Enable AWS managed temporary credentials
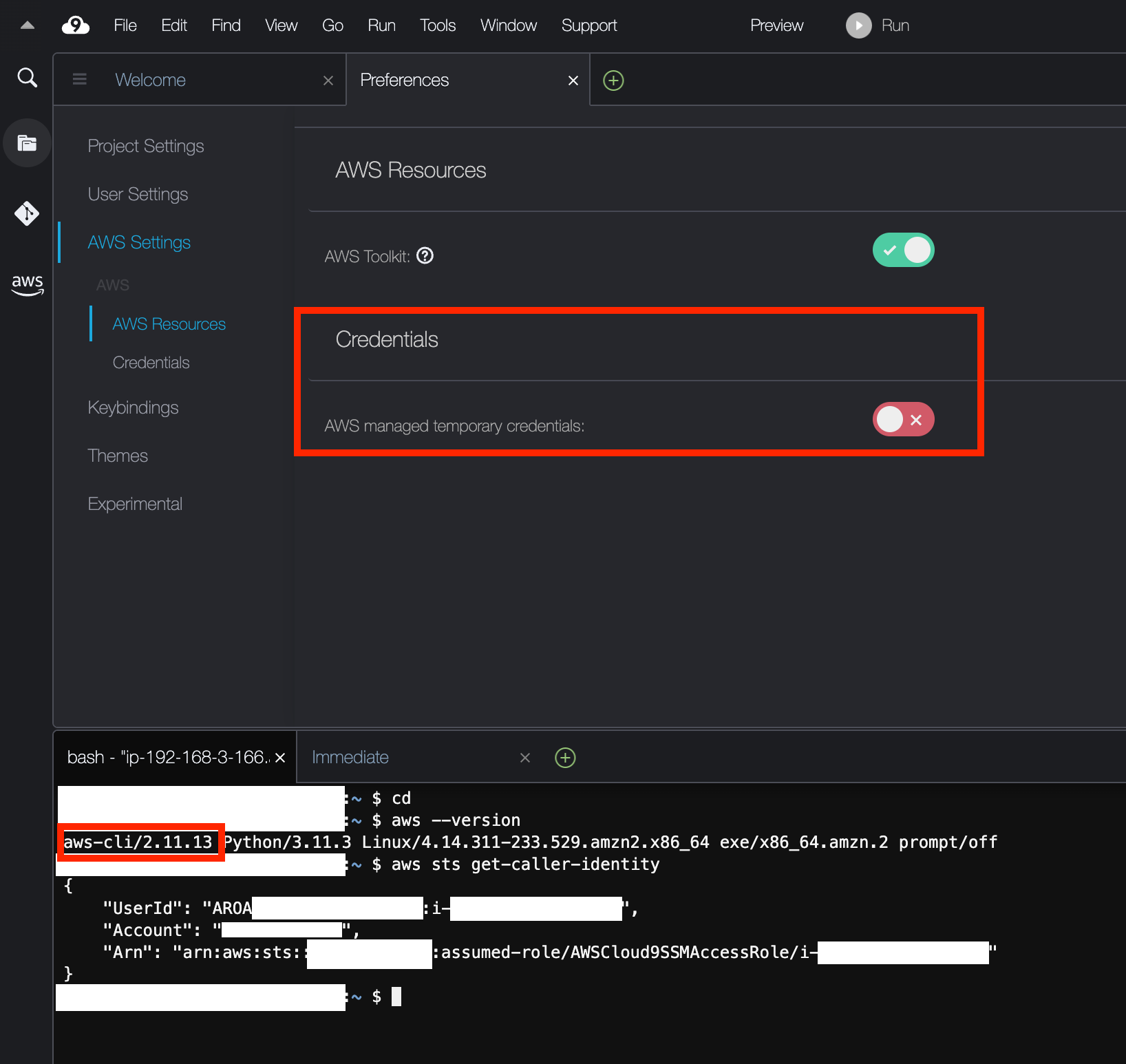Viewport: 1126px width, 1064px height. point(903,419)
